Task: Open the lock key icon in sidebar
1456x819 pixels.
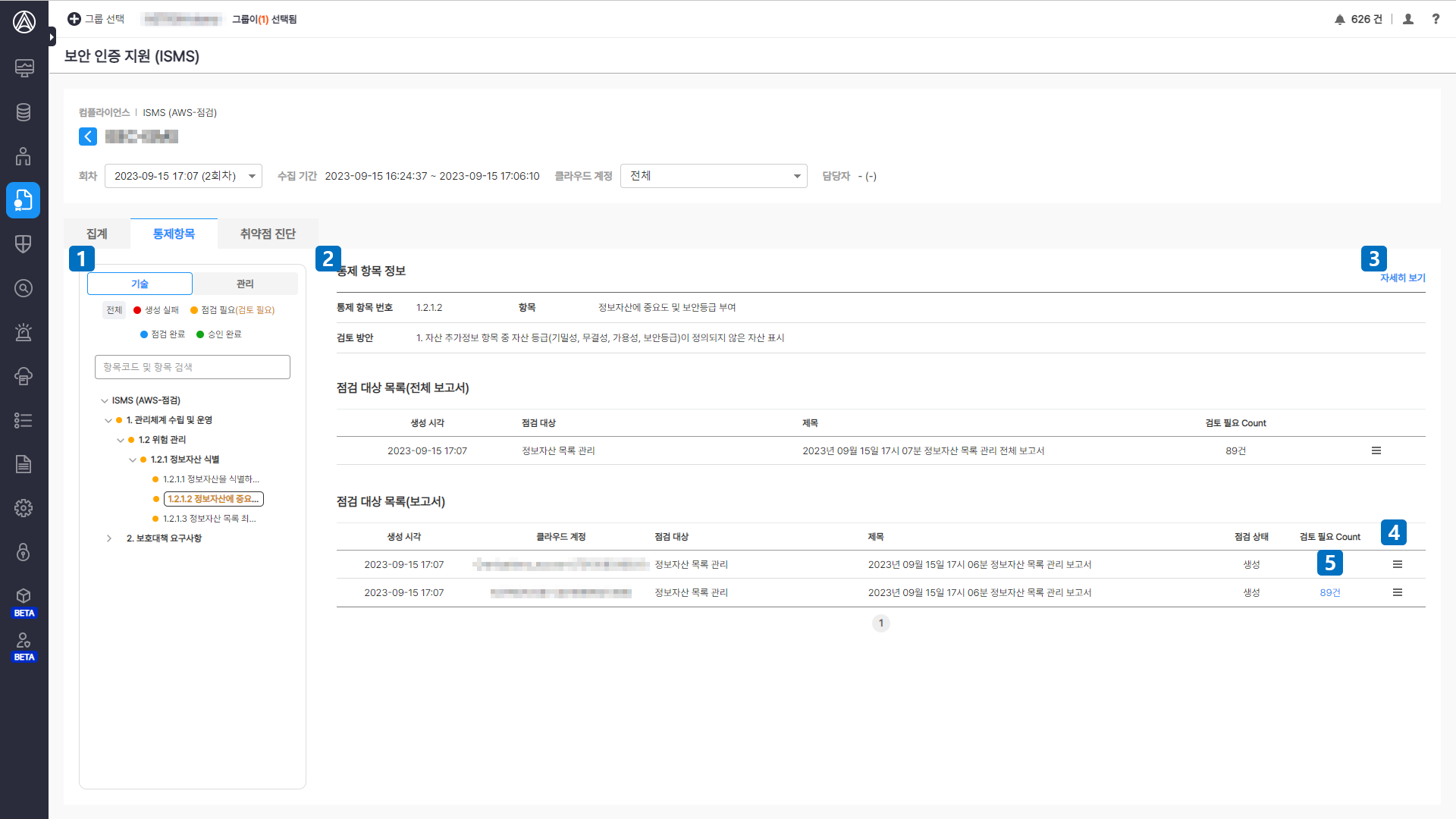Action: point(24,552)
